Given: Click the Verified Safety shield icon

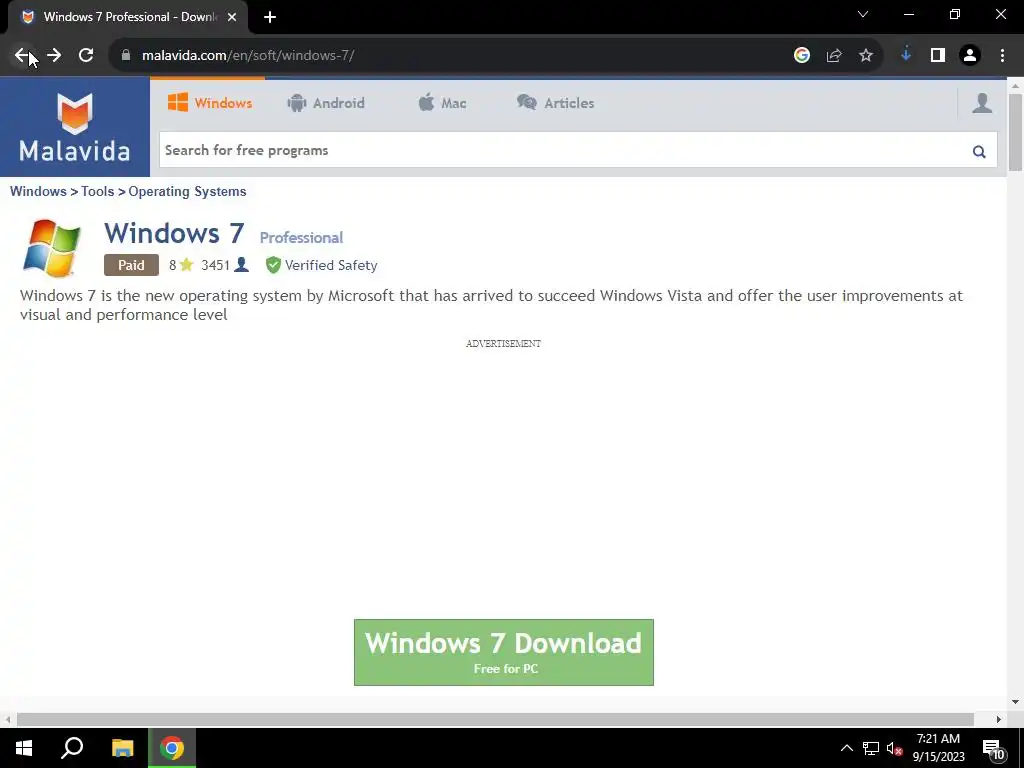Looking at the screenshot, I should [273, 264].
